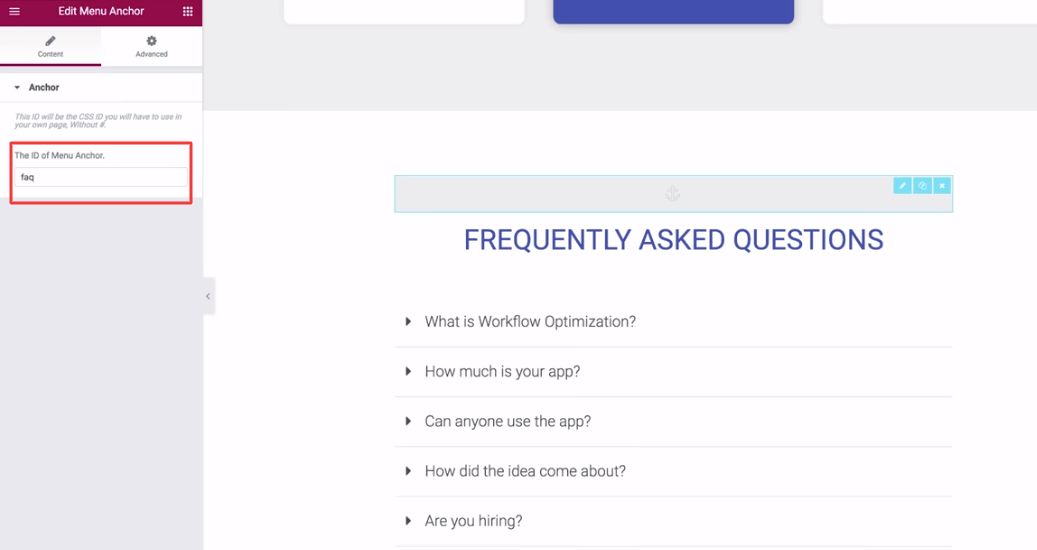Expand the "Are you hiring?" question
This screenshot has height=550, width=1037.
(473, 521)
